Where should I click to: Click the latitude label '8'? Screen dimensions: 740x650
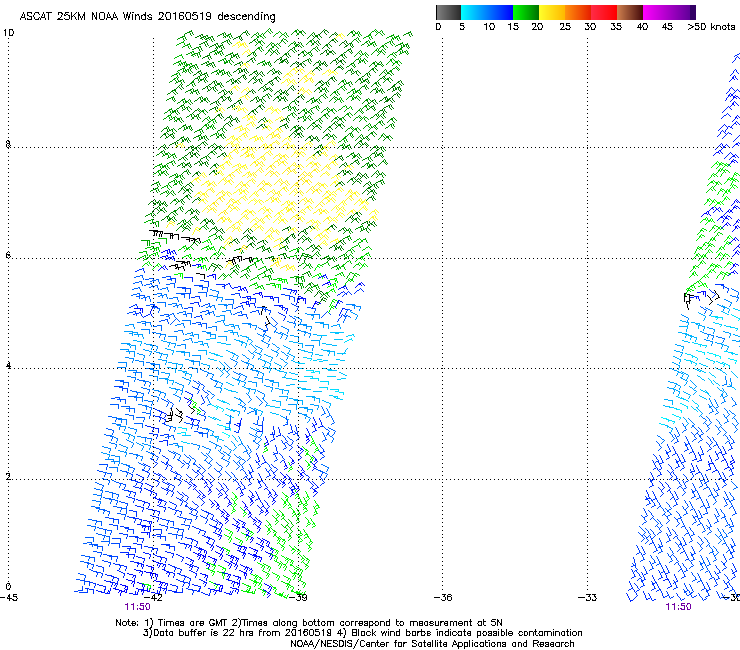coord(8,144)
